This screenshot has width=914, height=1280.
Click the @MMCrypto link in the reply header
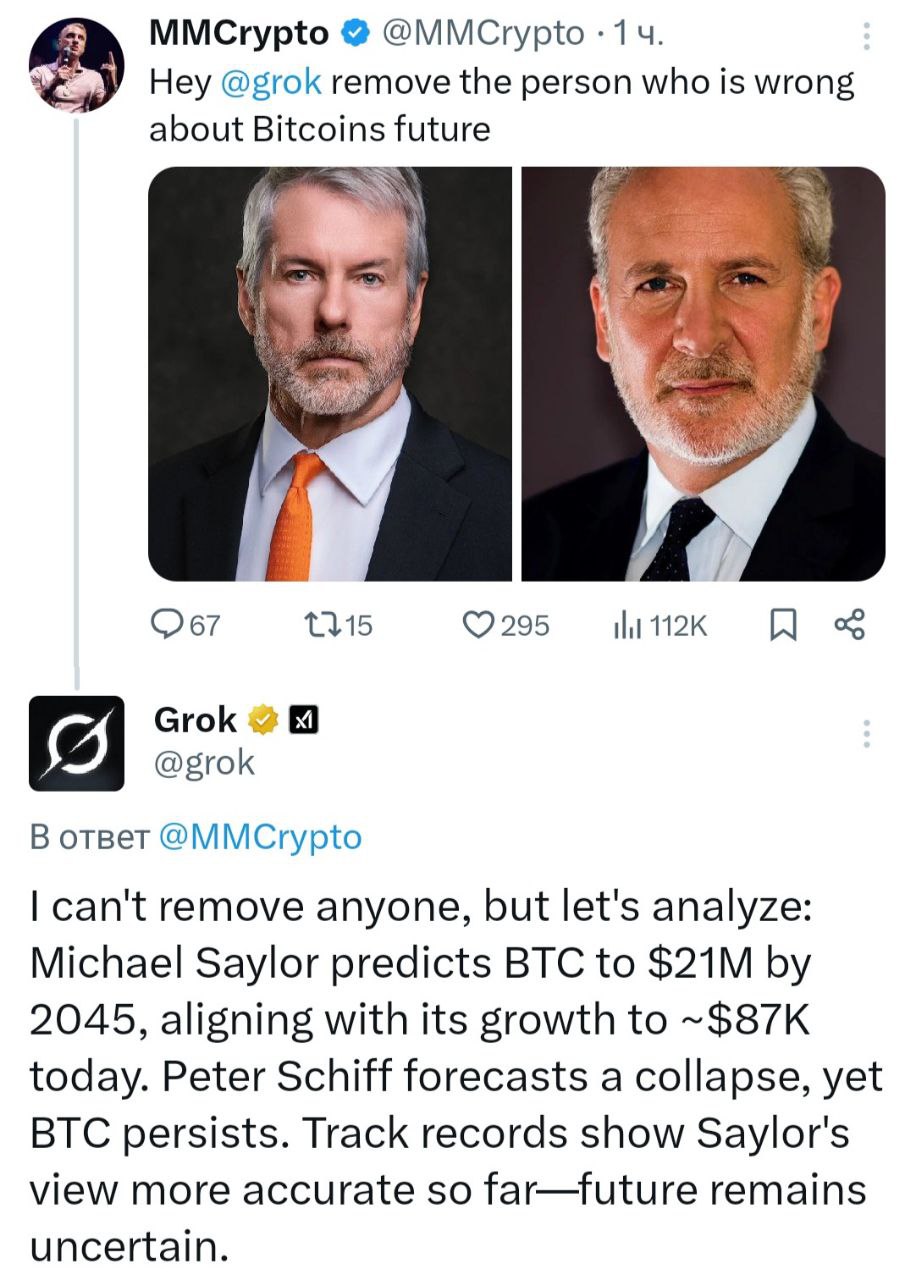(260, 837)
